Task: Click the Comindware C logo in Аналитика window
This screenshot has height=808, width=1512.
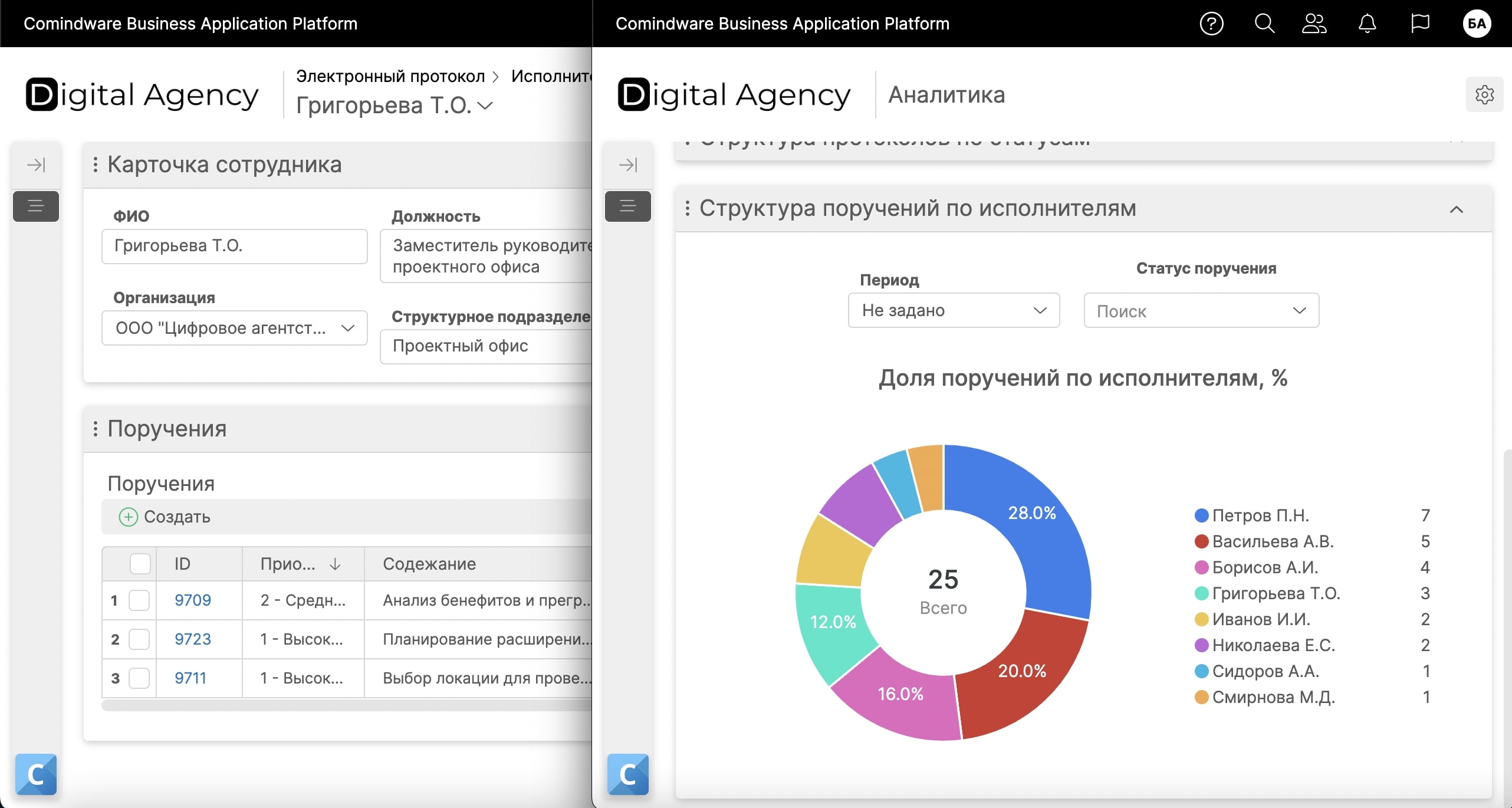Action: tap(628, 774)
